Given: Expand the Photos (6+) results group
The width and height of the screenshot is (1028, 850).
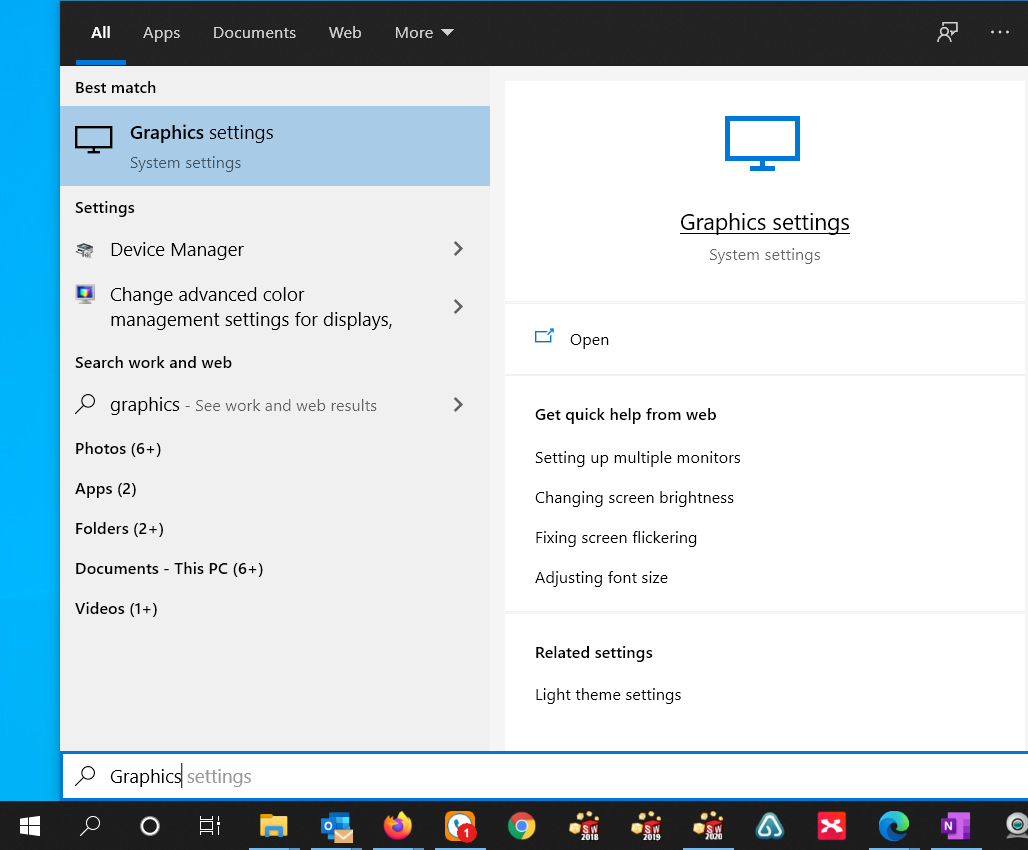Looking at the screenshot, I should point(118,448).
